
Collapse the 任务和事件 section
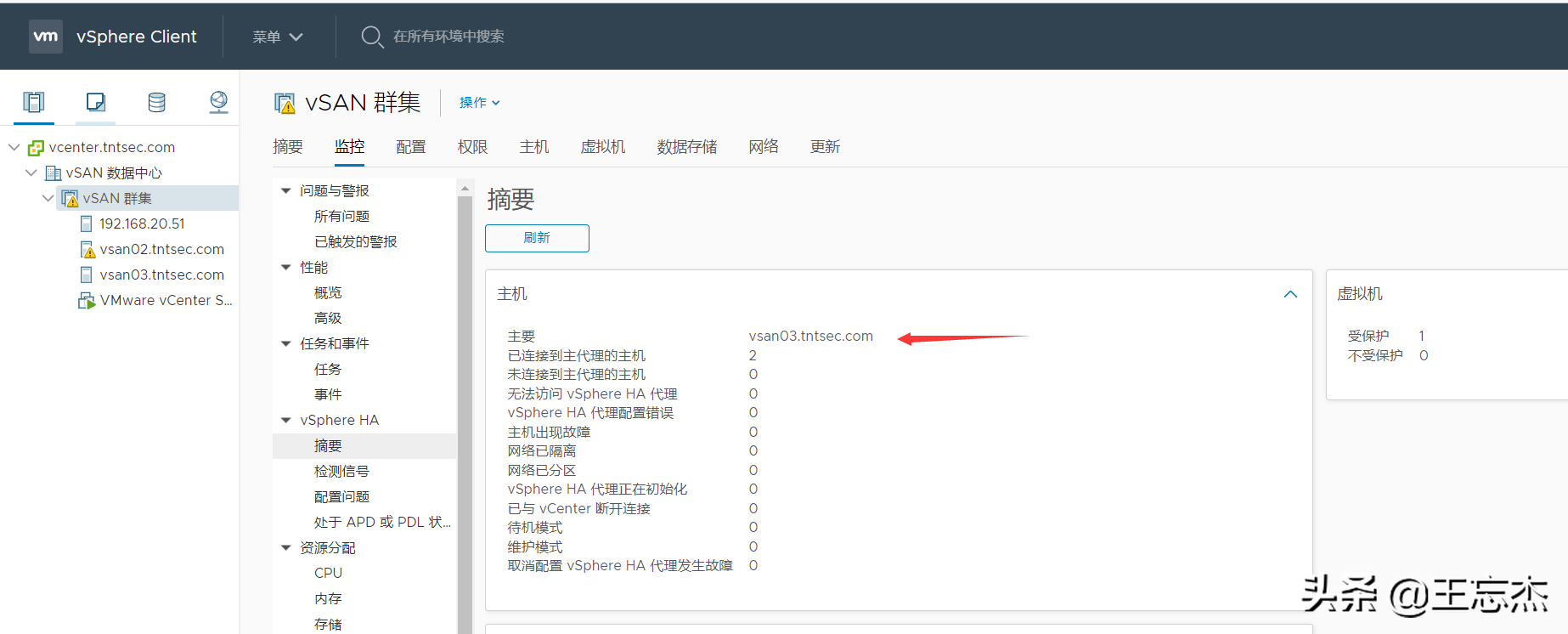(286, 343)
